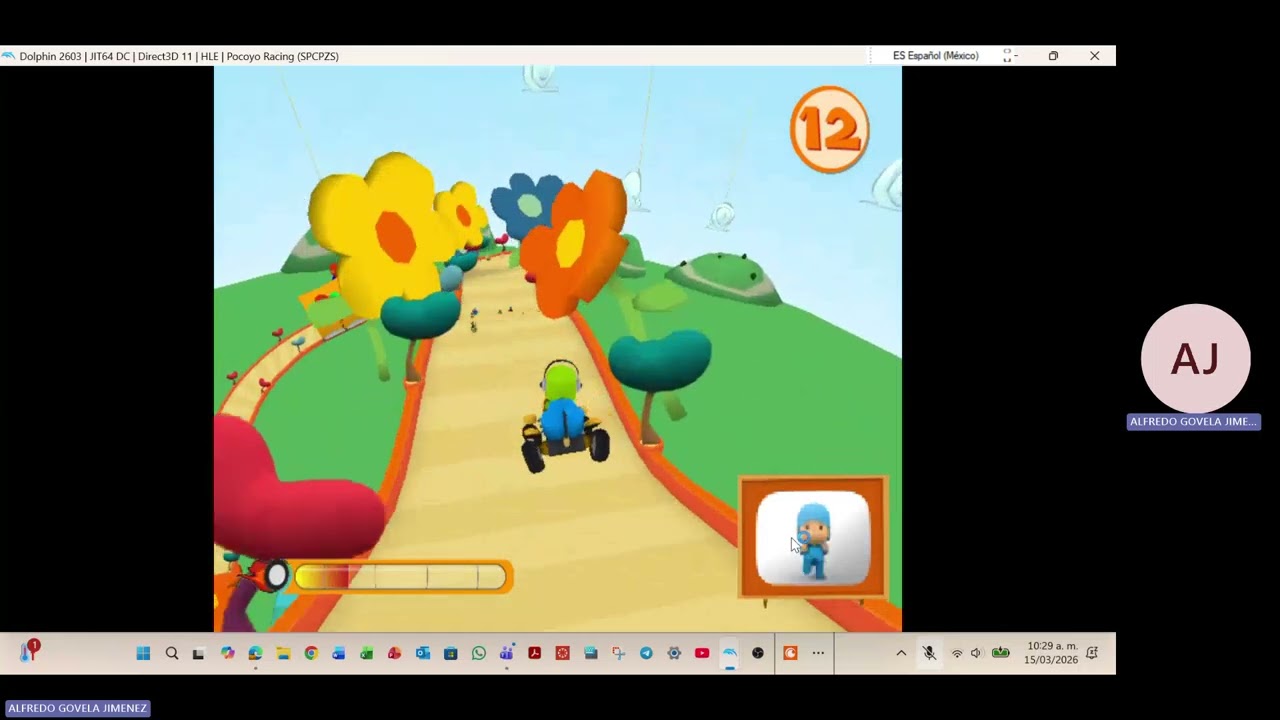
Task: Click the yellow boost meter bar
Action: [x=403, y=577]
